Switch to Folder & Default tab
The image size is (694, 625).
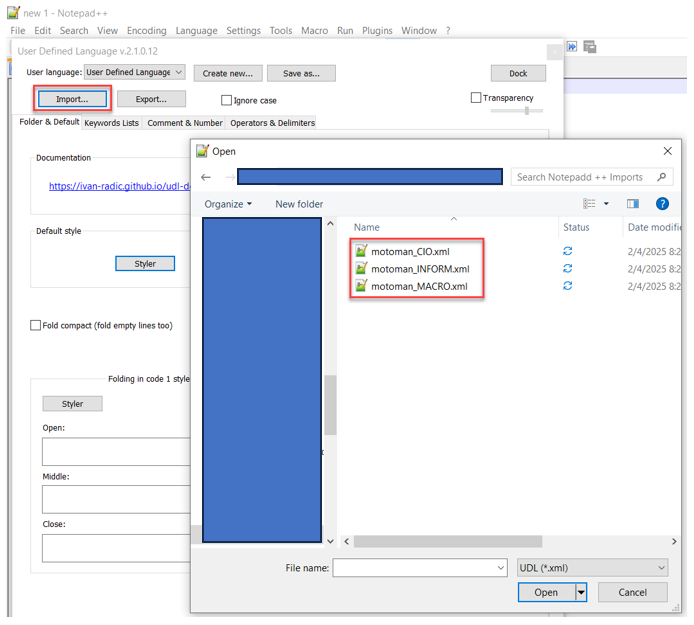pos(49,122)
